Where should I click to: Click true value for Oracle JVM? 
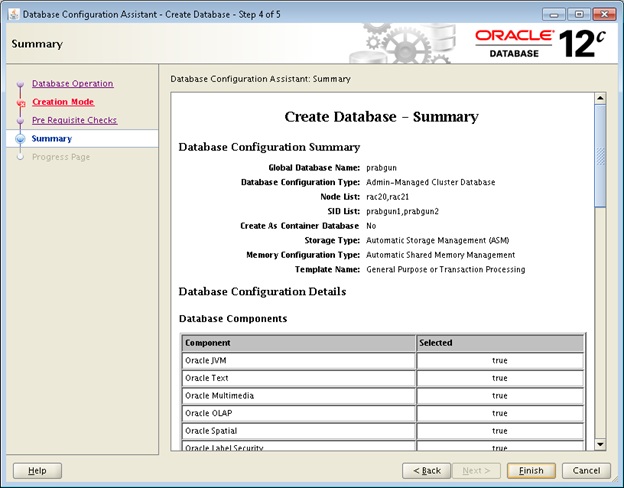click(500, 361)
